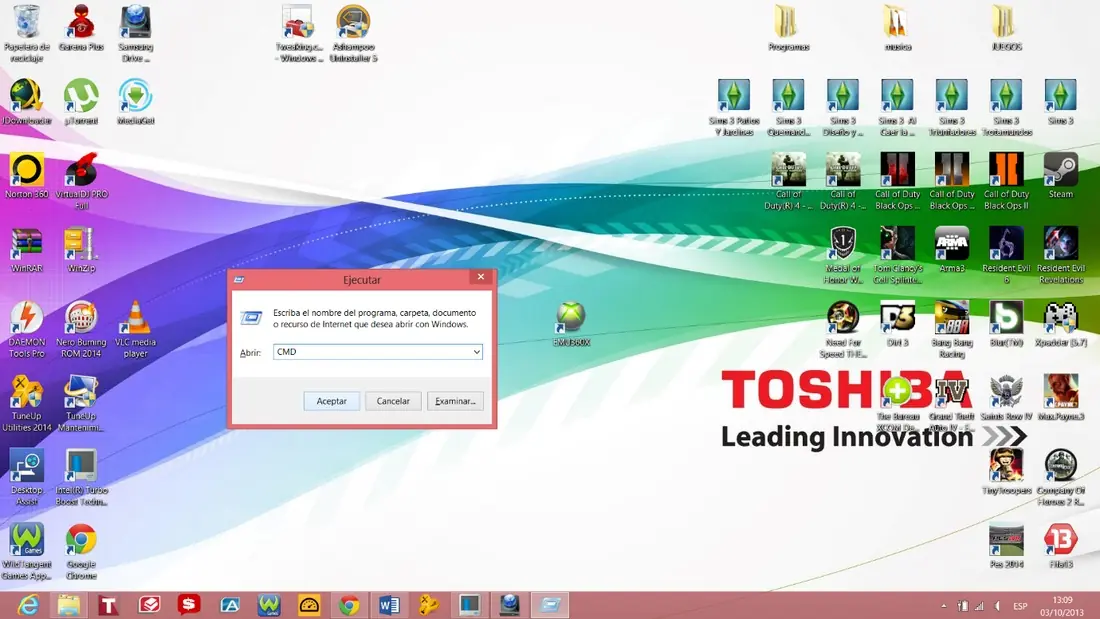Select the Resident Evil Revelations icon

[x=1061, y=255]
